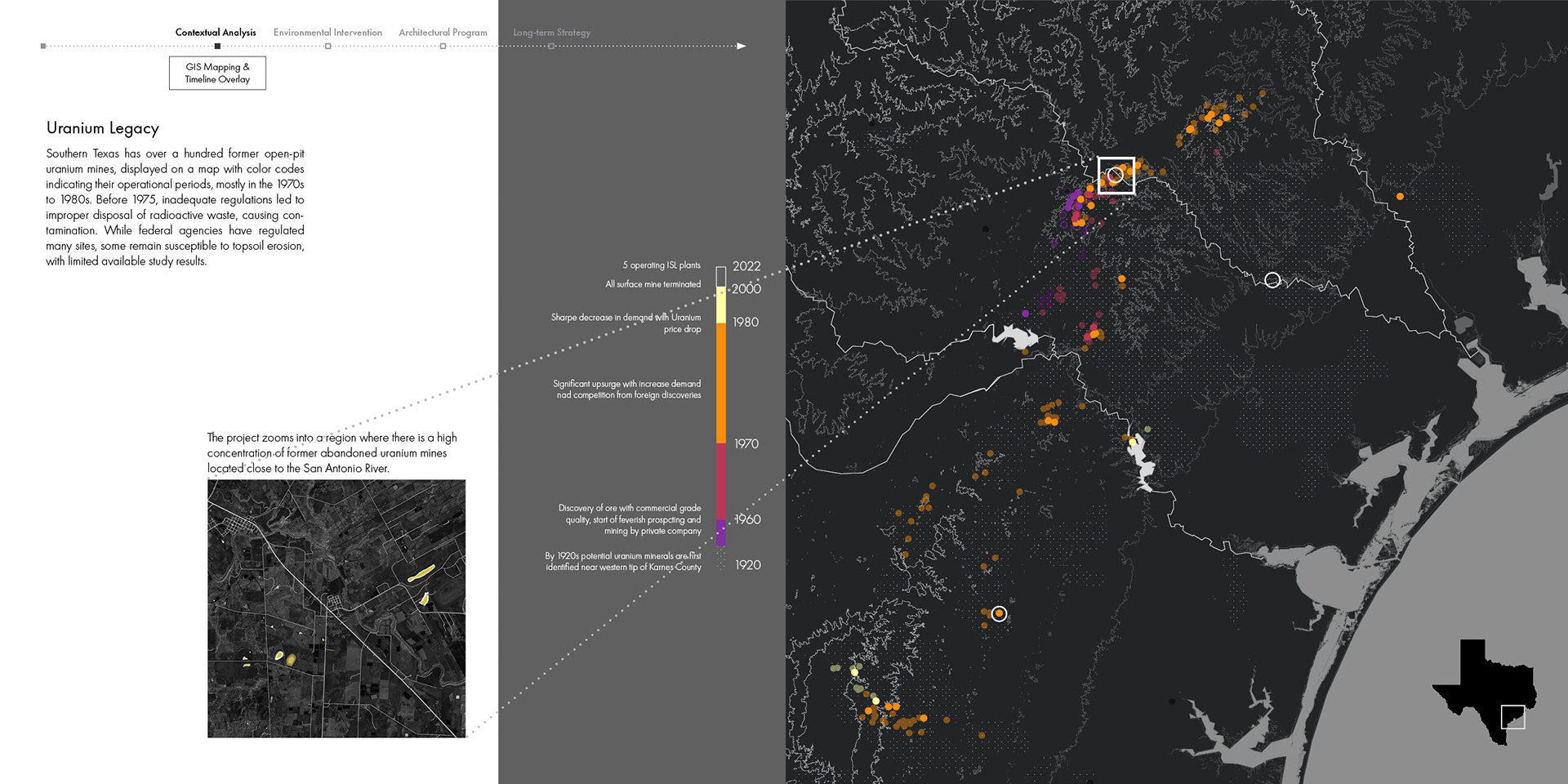Click the long yellow mine outline in satellite image
1568x784 pixels.
(x=421, y=574)
